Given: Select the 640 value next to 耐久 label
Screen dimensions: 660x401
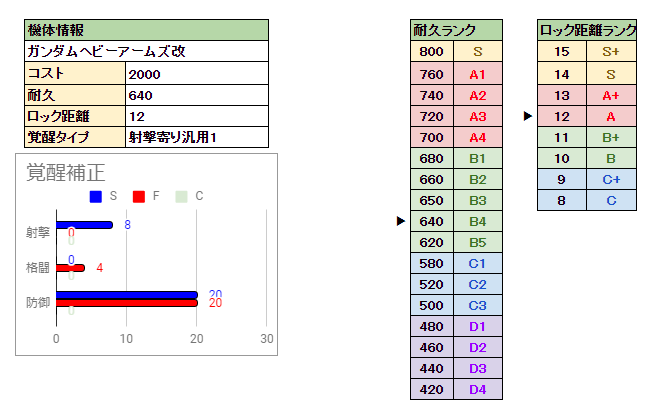Looking at the screenshot, I should tap(197, 95).
